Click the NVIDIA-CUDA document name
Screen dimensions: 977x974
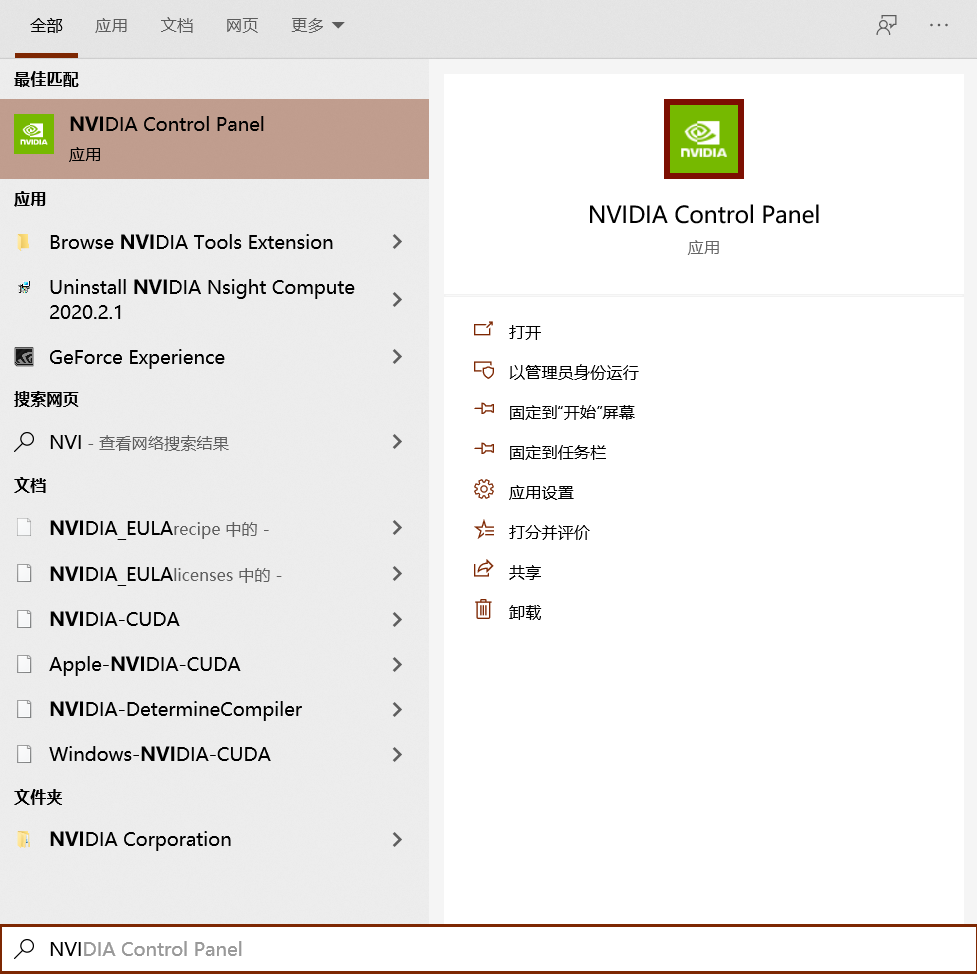[x=115, y=619]
